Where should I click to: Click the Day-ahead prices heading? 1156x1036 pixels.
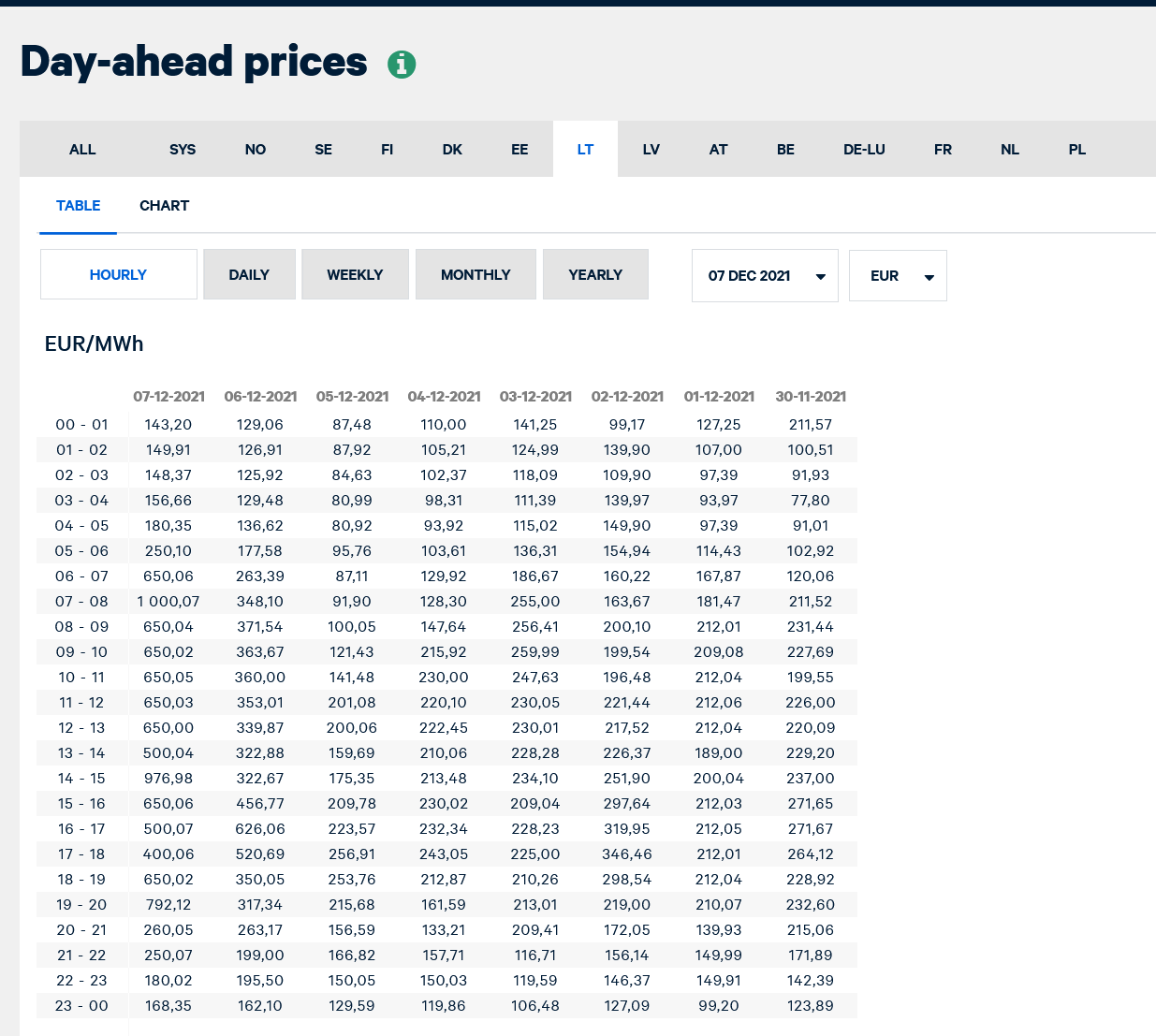pyautogui.click(x=194, y=62)
